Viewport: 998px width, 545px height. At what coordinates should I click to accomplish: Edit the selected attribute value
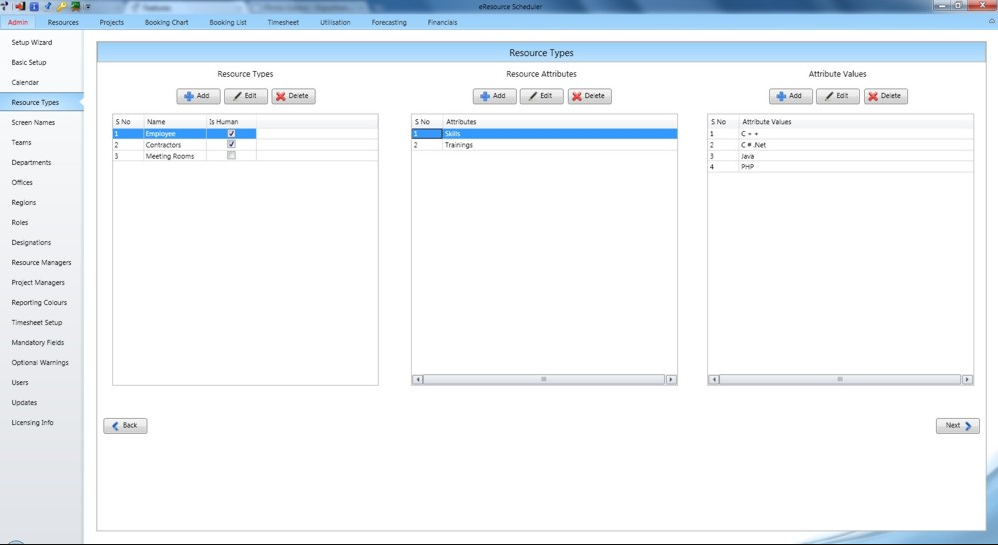point(837,96)
